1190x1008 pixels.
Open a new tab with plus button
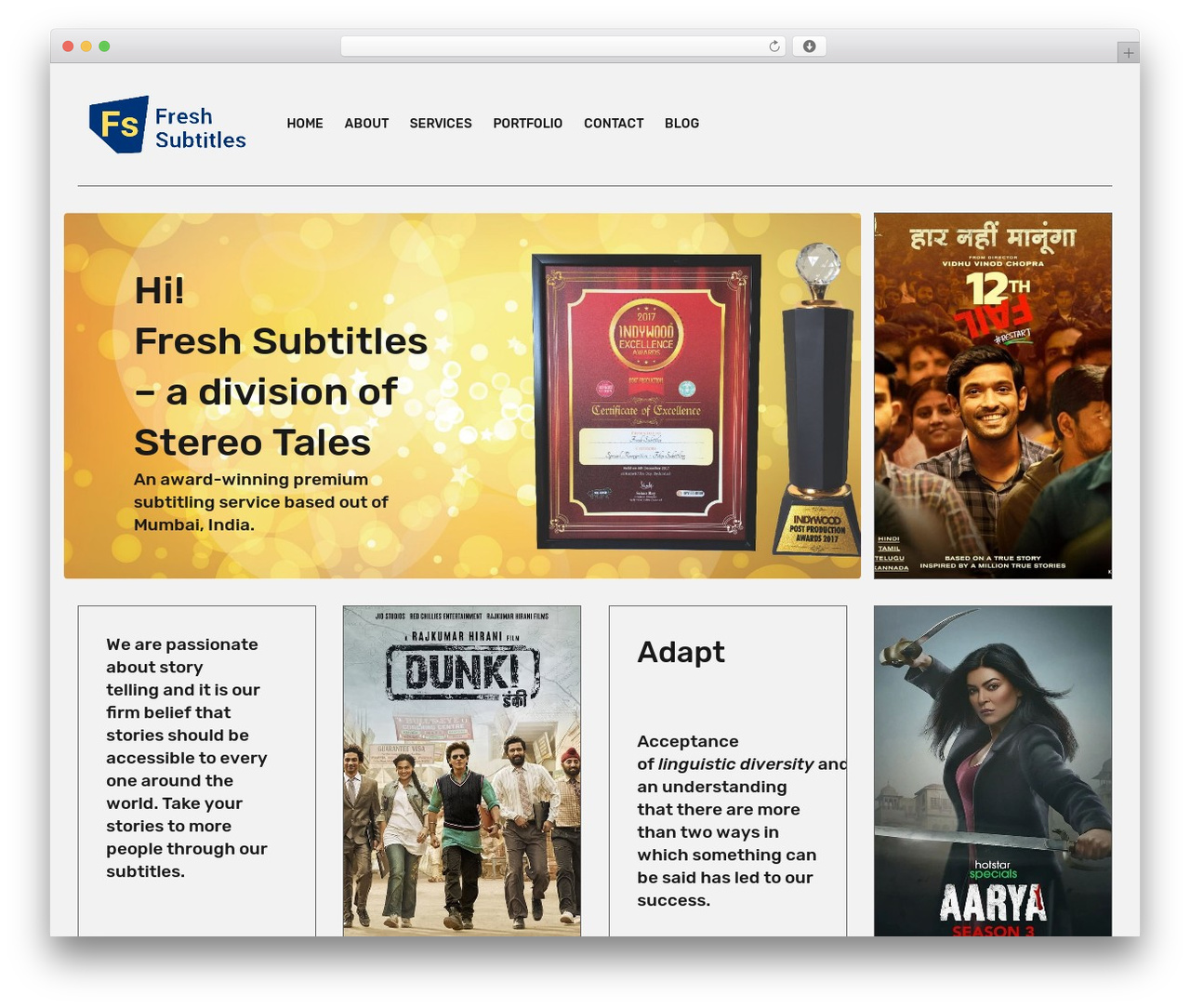[1128, 53]
